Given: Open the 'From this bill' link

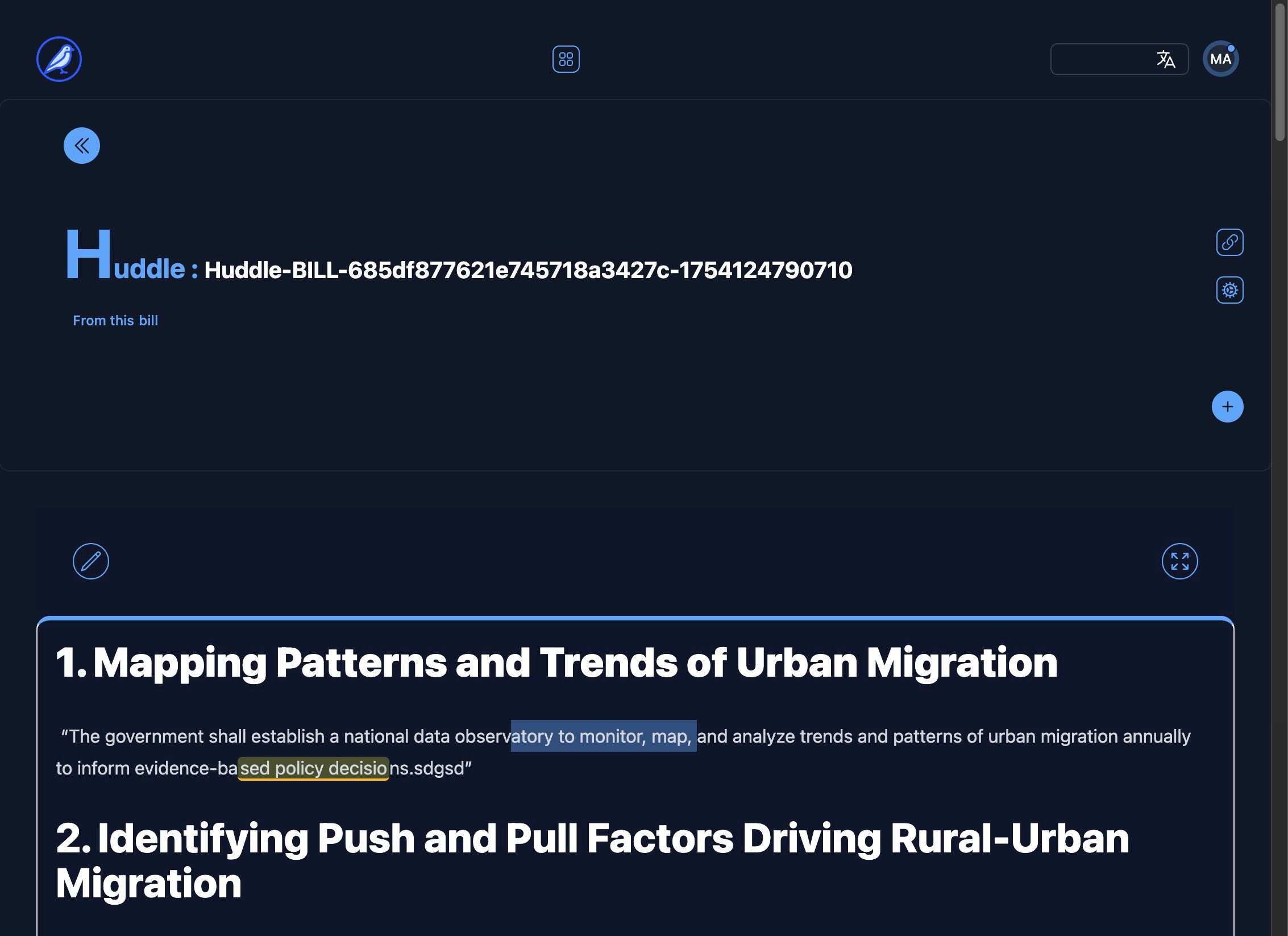Looking at the screenshot, I should click(x=115, y=321).
